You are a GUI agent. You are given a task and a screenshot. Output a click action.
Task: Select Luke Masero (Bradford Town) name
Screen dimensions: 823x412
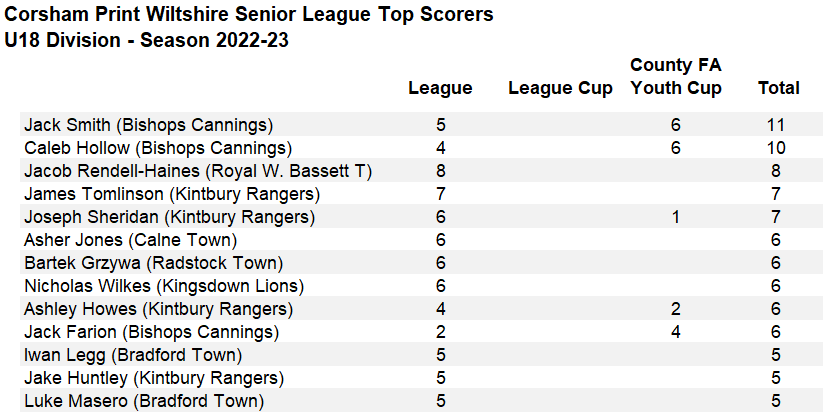[144, 401]
